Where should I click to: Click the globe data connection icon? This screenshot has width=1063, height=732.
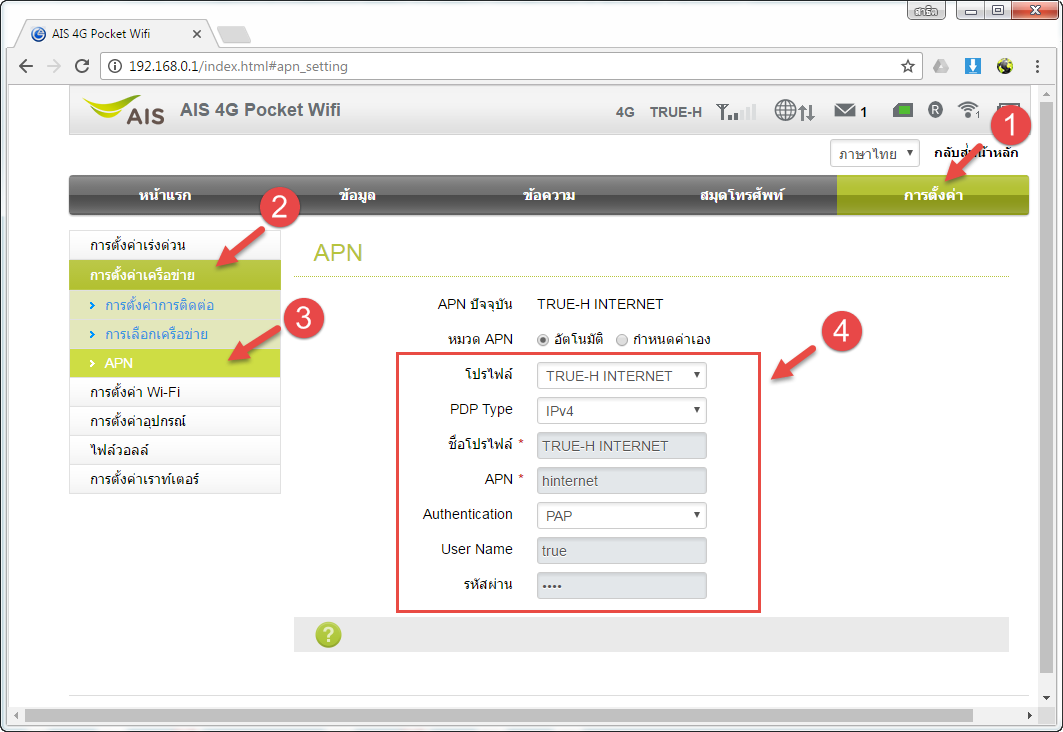[786, 111]
